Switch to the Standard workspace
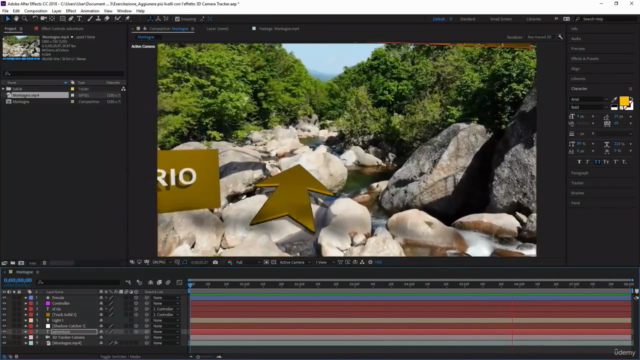The height and width of the screenshot is (360, 640). [x=467, y=19]
